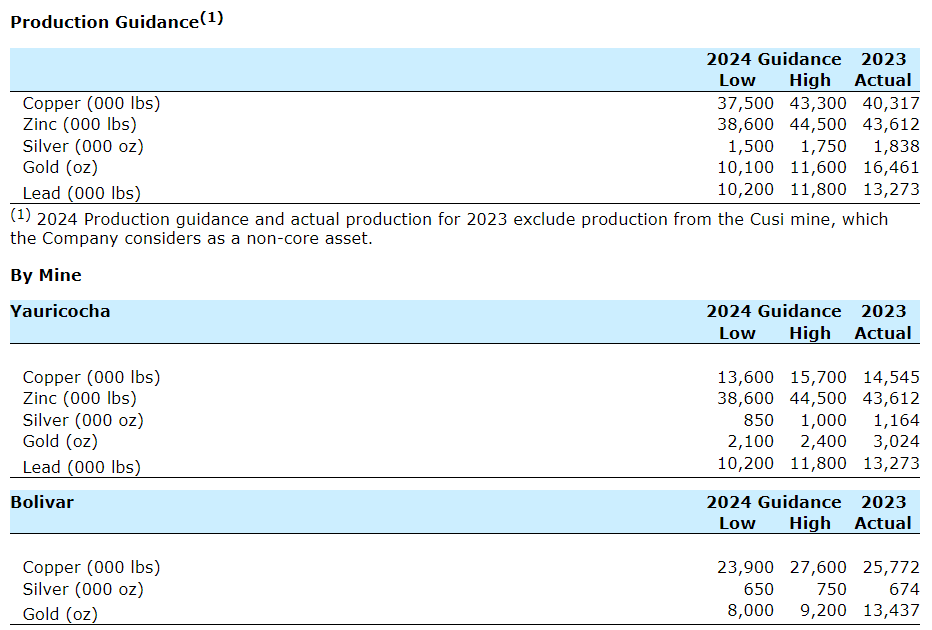Click Bolivar silver low value 650
Viewport: 932px width, 630px height.
click(x=758, y=590)
